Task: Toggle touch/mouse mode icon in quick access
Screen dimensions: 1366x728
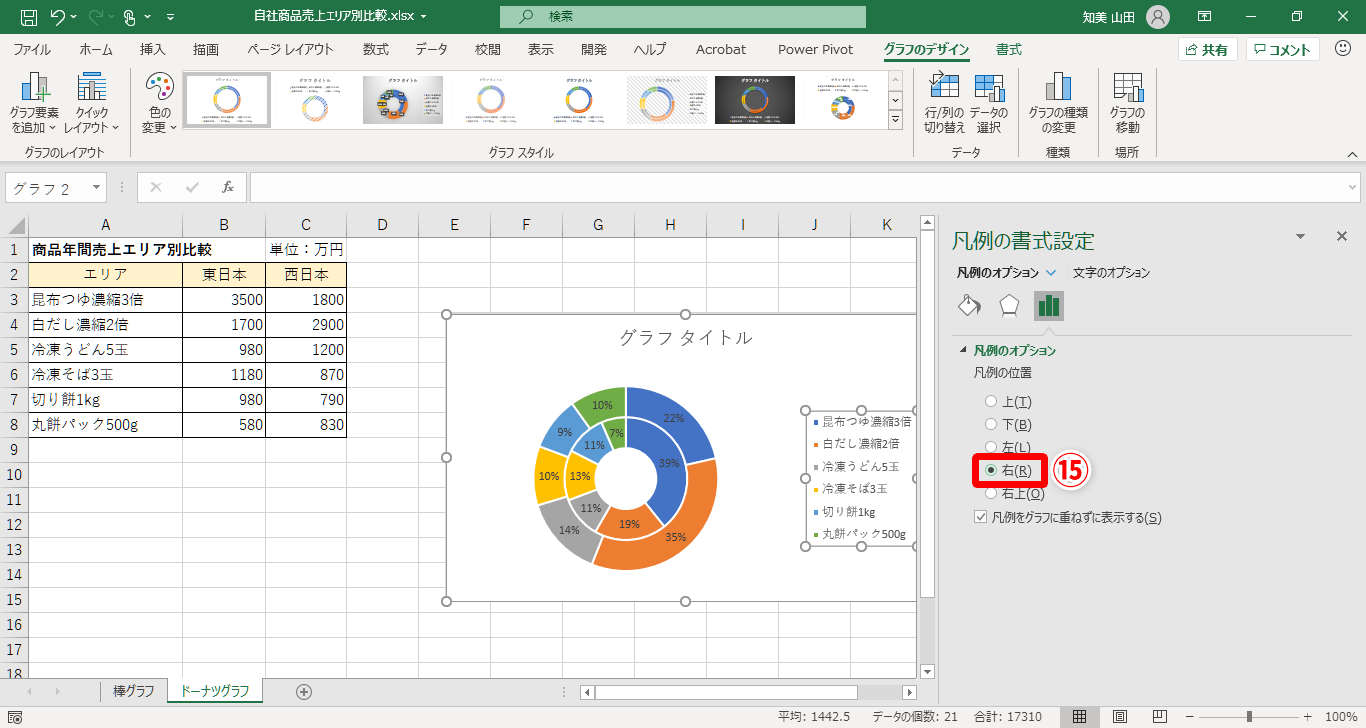Action: [130, 17]
